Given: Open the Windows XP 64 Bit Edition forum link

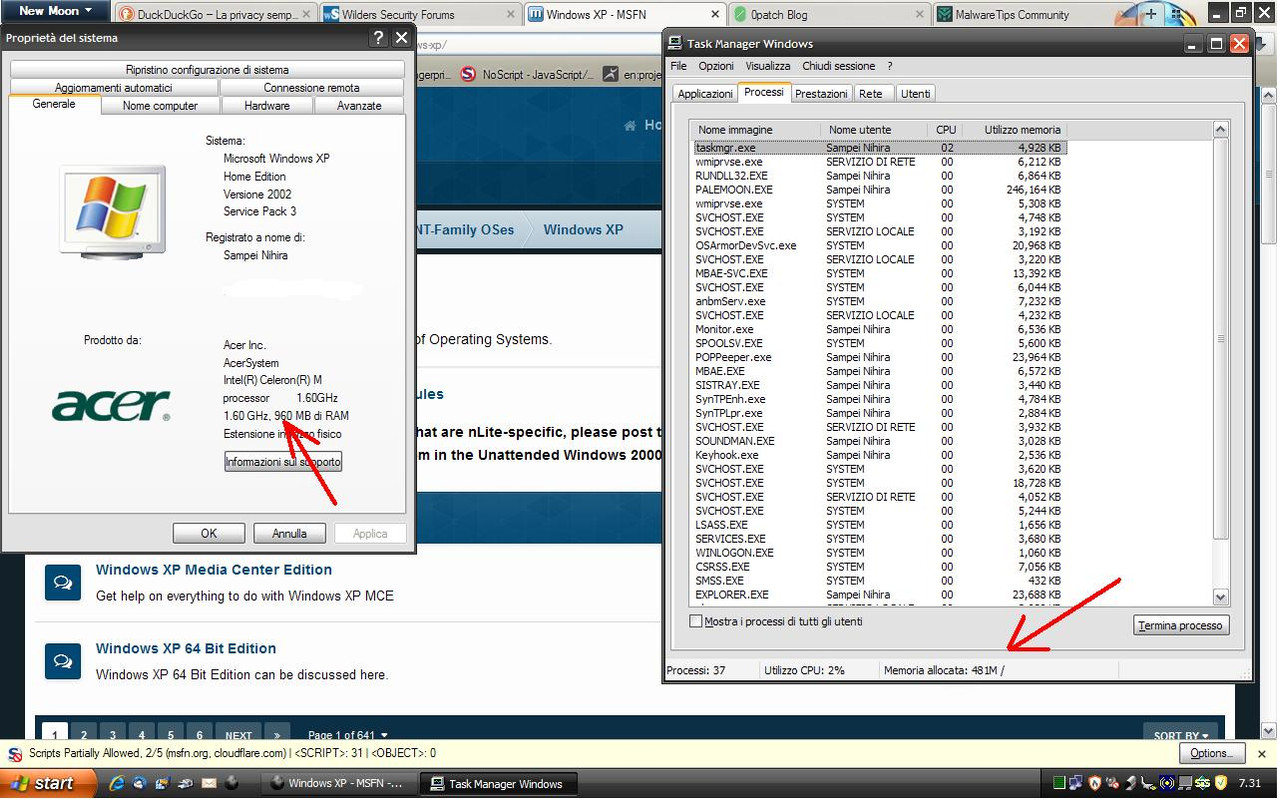Looking at the screenshot, I should 186,648.
